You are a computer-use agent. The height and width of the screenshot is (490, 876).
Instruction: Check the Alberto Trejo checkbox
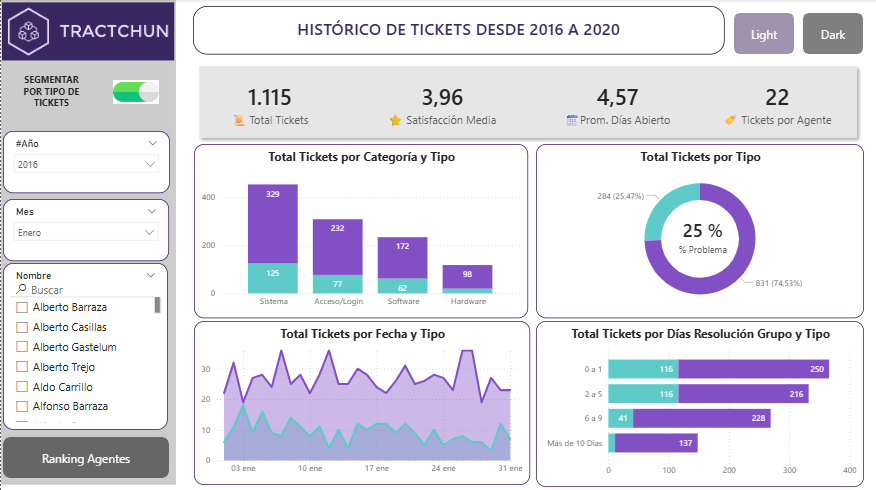tap(22, 367)
